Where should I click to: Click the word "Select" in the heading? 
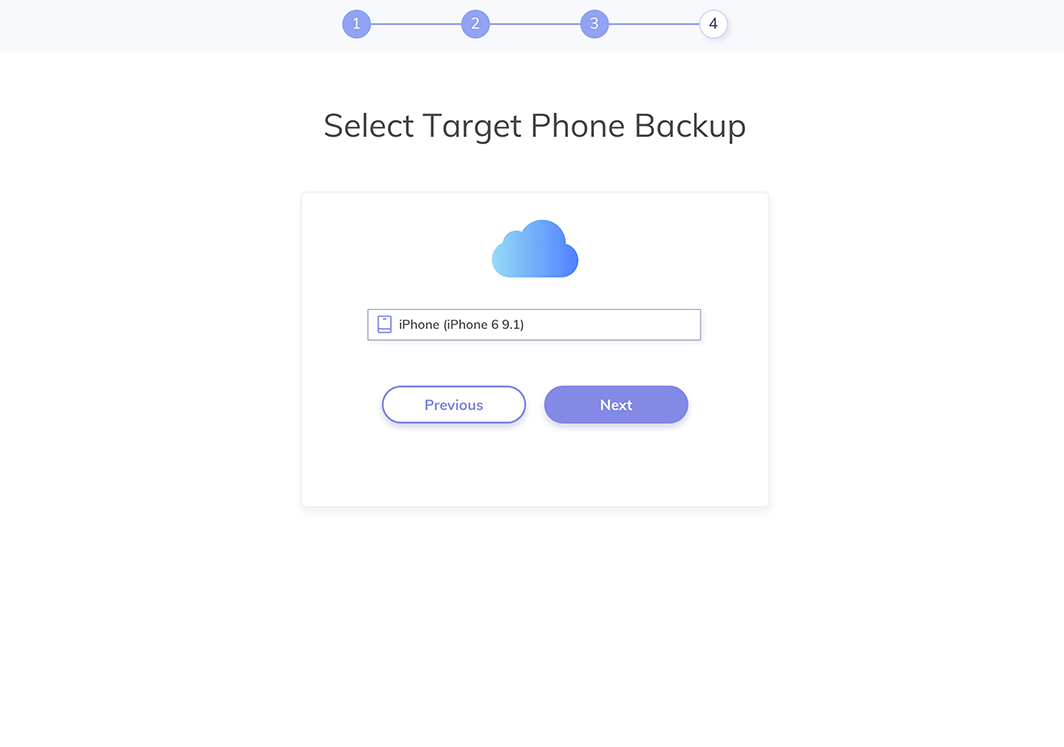368,126
